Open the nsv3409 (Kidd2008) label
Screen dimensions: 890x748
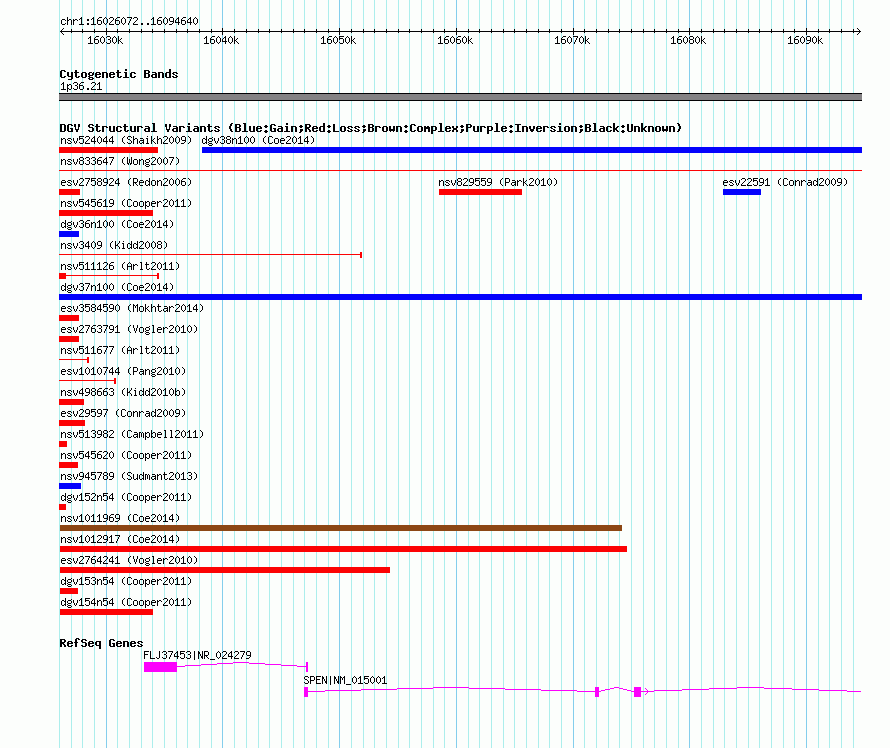(114, 245)
